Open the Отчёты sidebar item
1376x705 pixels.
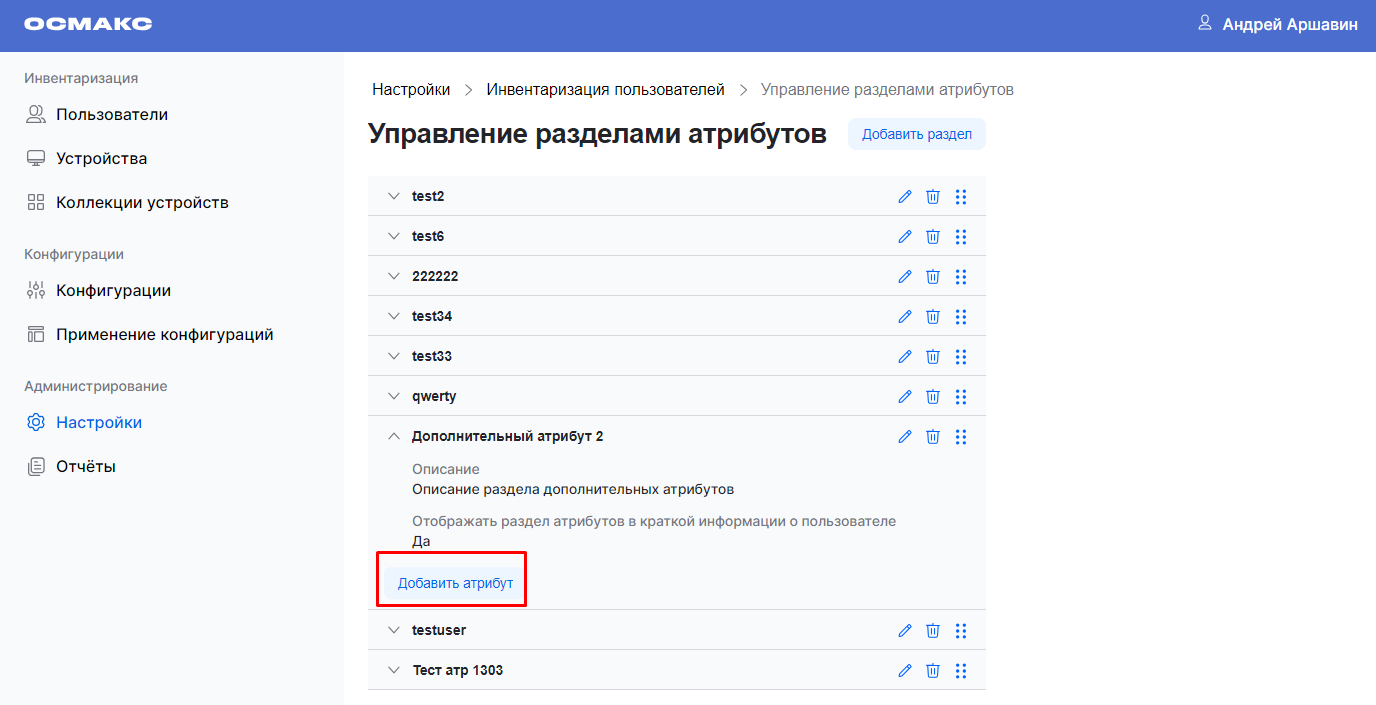85,467
